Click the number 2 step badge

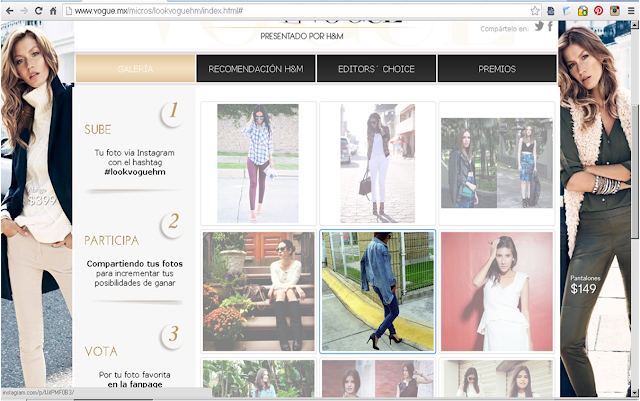click(x=173, y=223)
